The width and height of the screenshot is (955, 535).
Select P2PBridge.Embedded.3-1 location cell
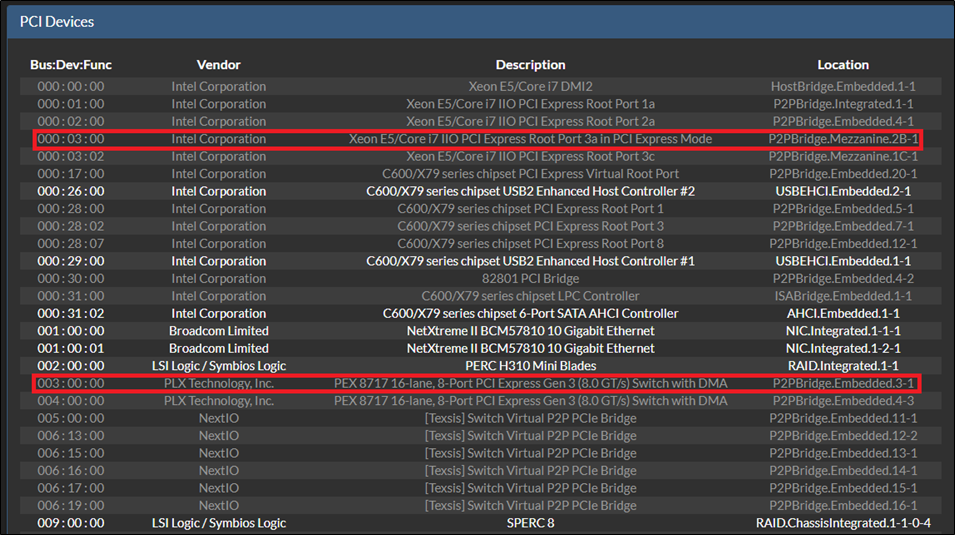point(843,383)
